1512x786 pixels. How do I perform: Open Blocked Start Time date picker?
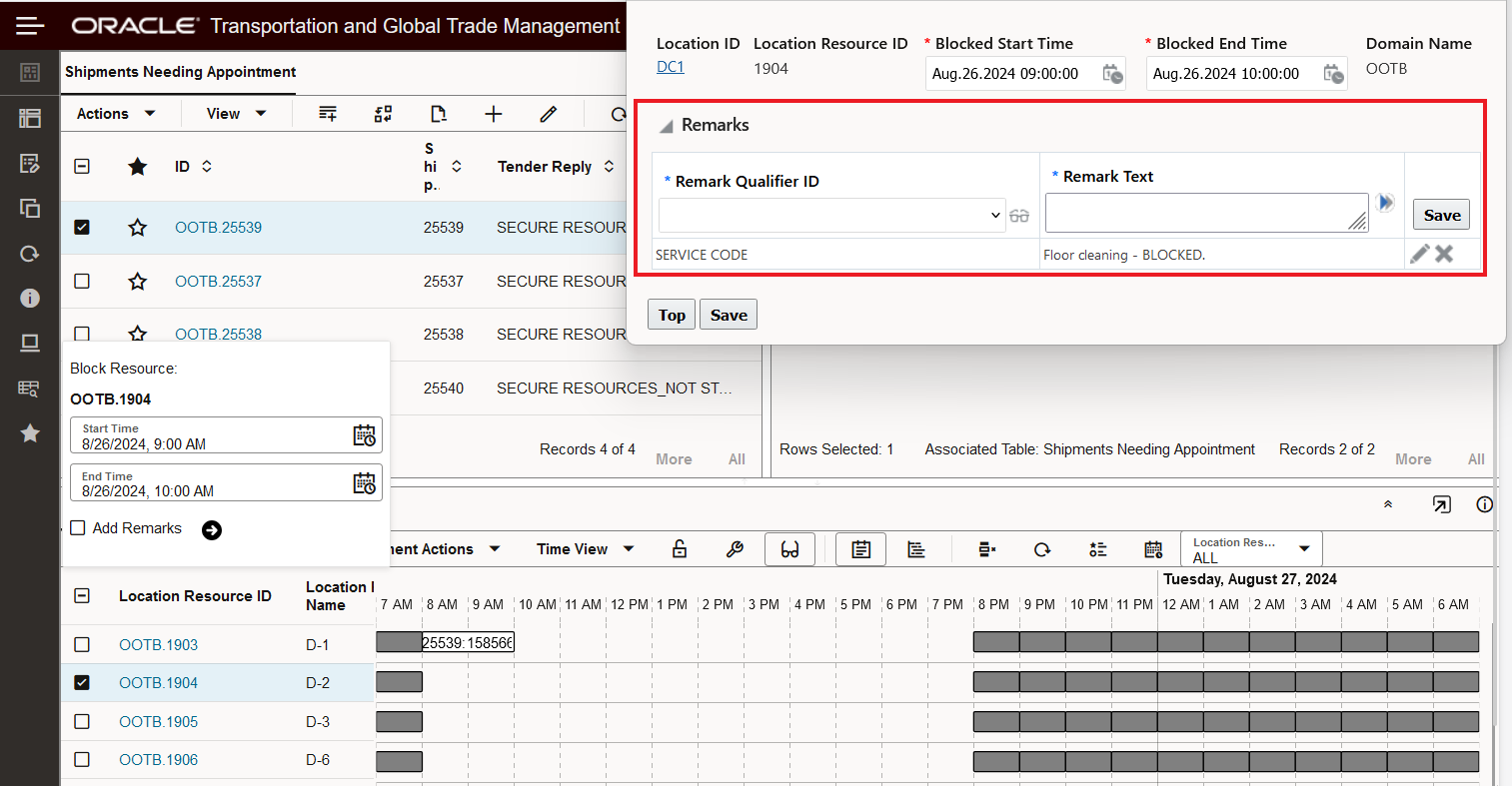click(1112, 74)
